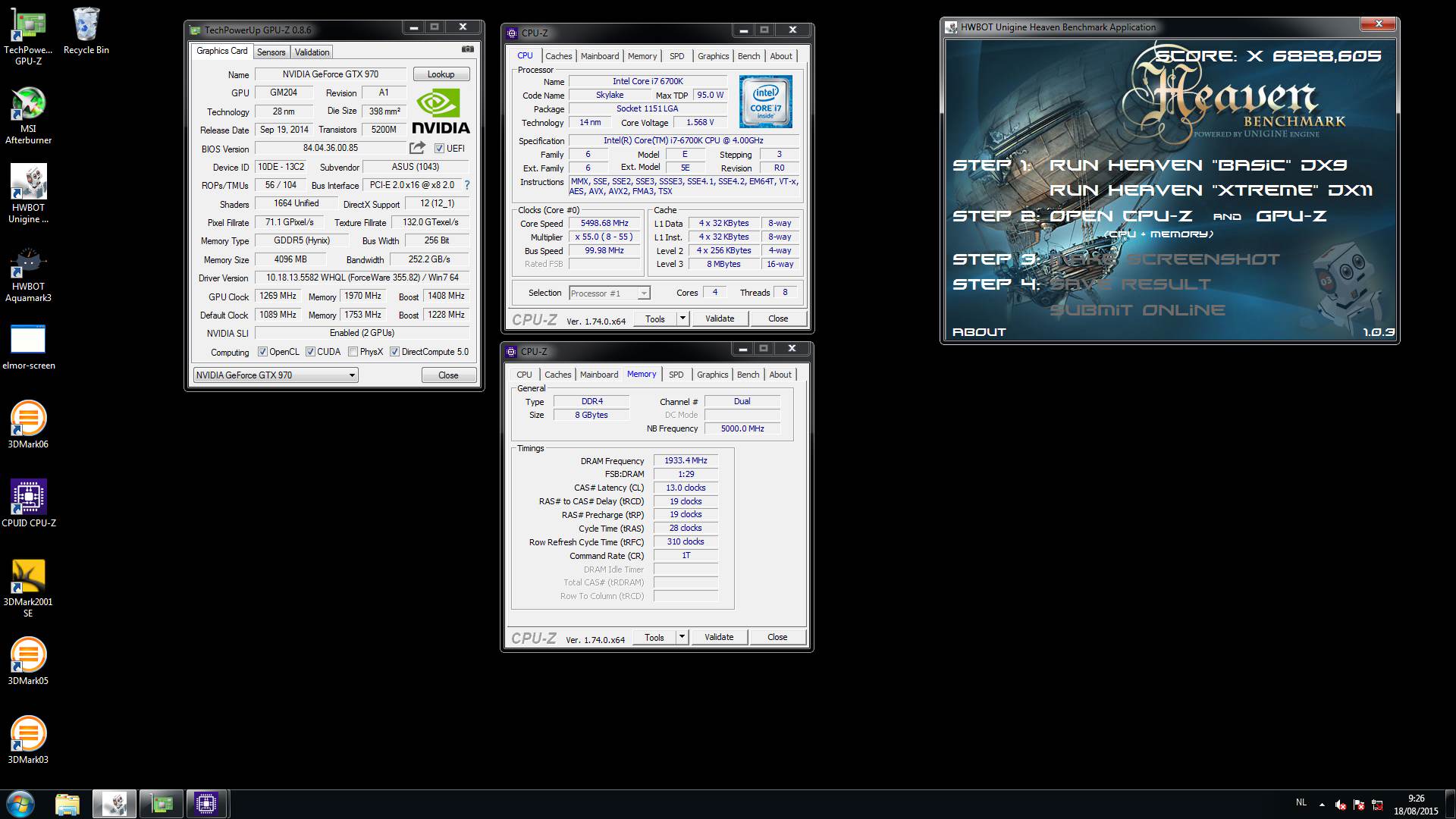Image resolution: width=1456 pixels, height=819 pixels.
Task: Switch to GPU-Z taskbar item
Action: pos(161,804)
